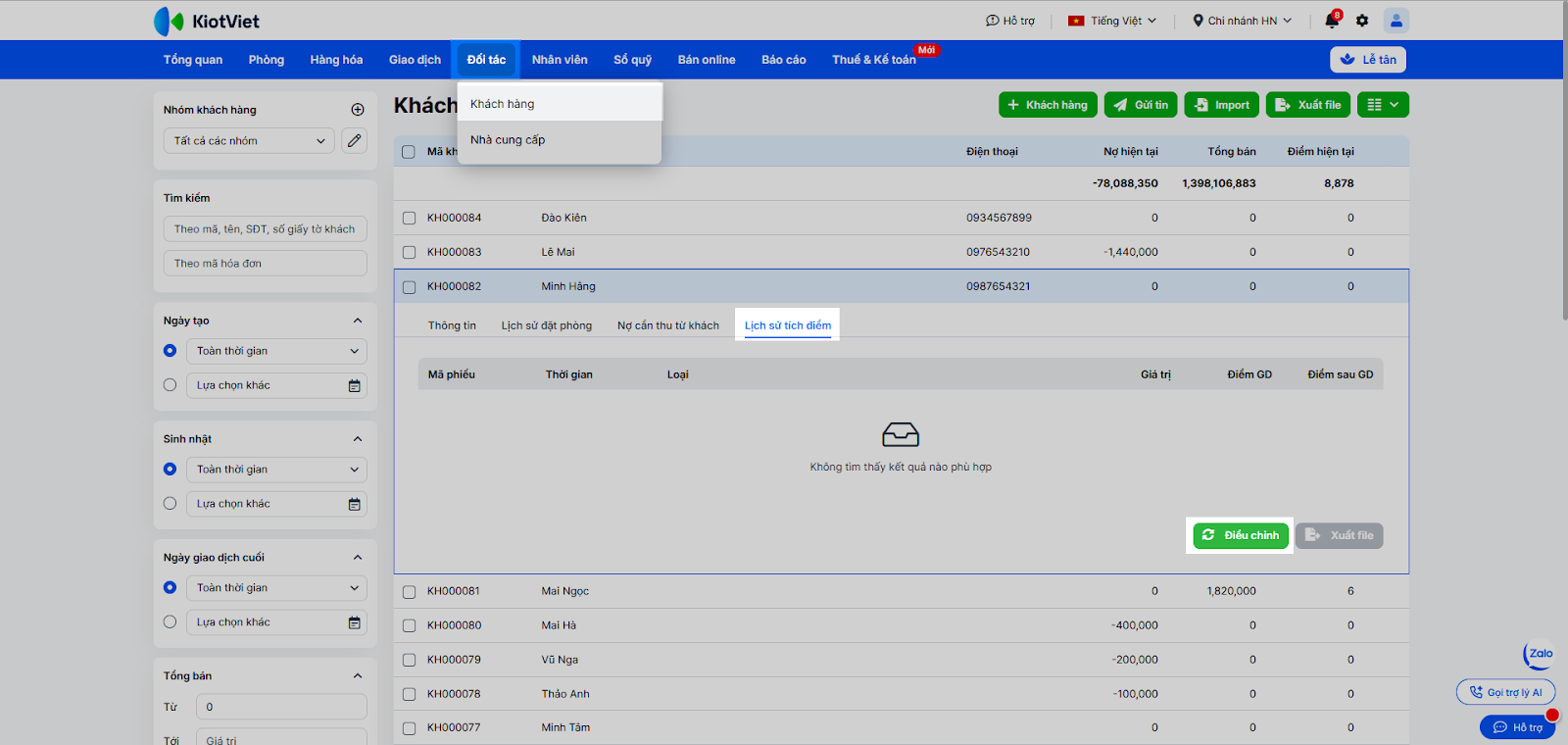Open calendar picker under Ngày giao dịch cuối
This screenshot has width=1568, height=745.
point(355,623)
